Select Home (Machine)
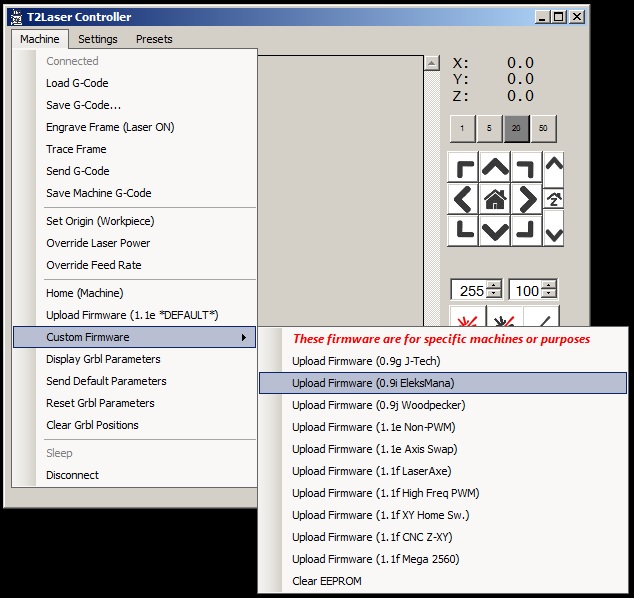The image size is (634, 598). click(134, 293)
